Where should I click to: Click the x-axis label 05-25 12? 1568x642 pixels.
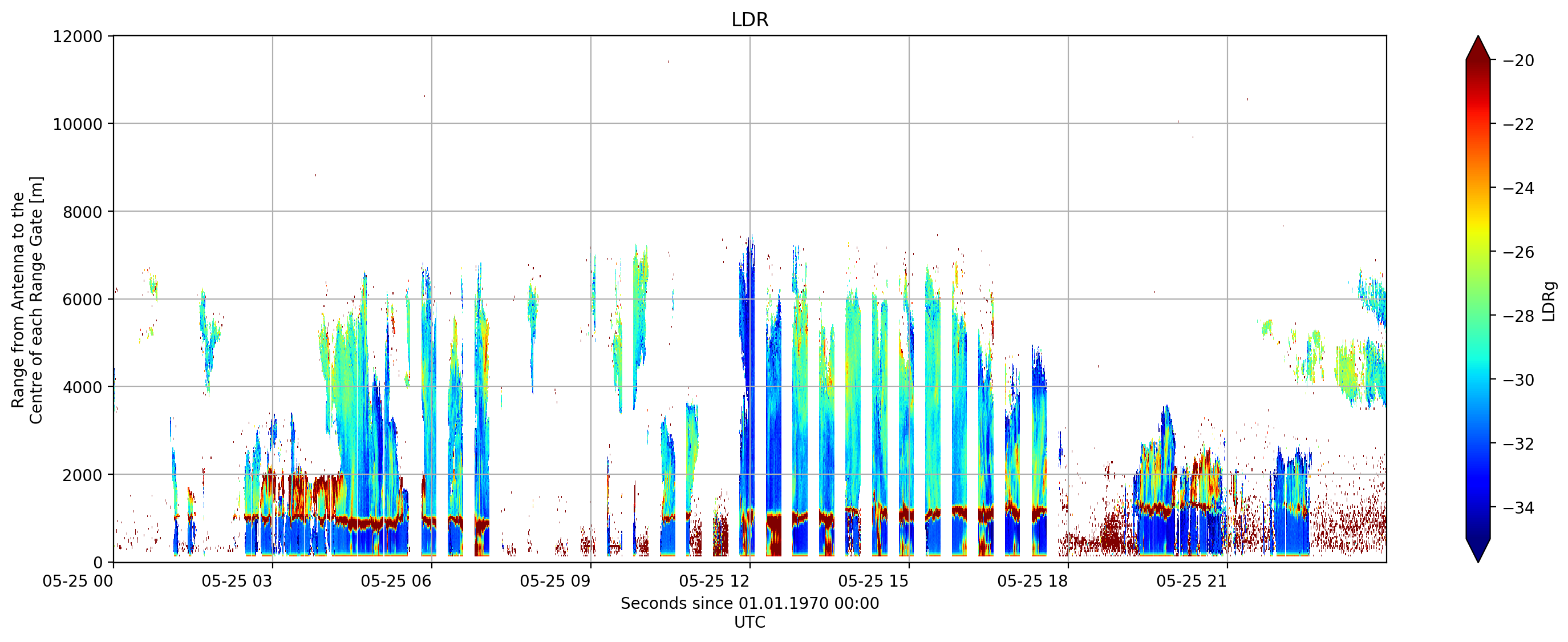(714, 581)
